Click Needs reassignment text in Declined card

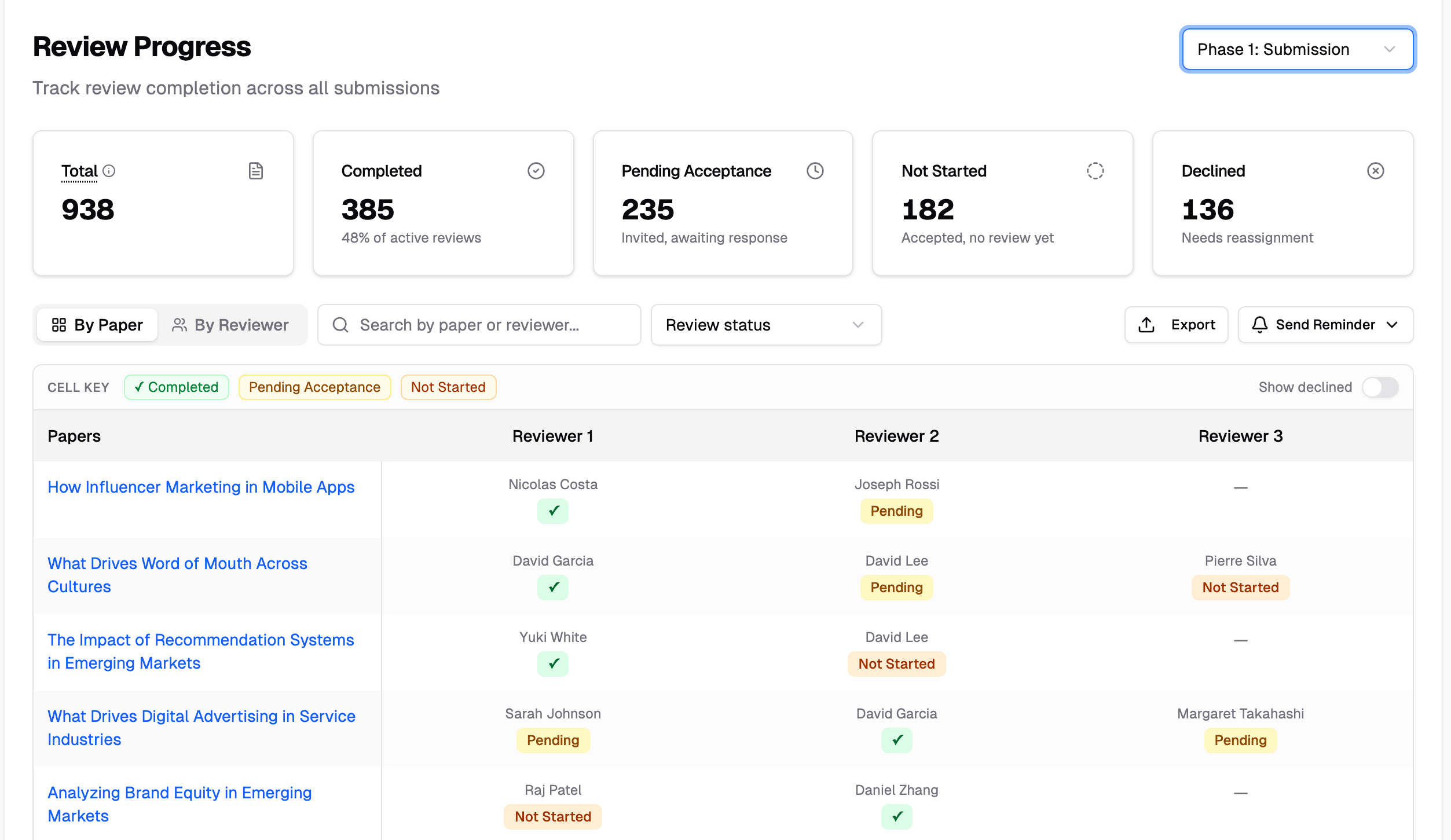pos(1247,238)
